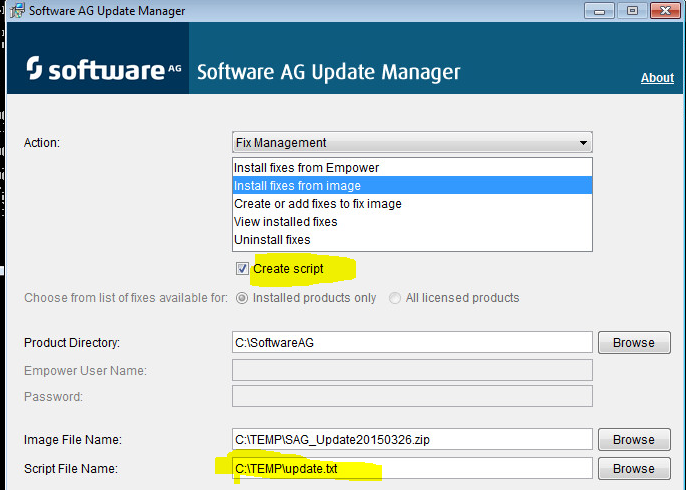Choose Create or add fixes to fix image
Image resolution: width=686 pixels, height=490 pixels.
[x=412, y=203]
